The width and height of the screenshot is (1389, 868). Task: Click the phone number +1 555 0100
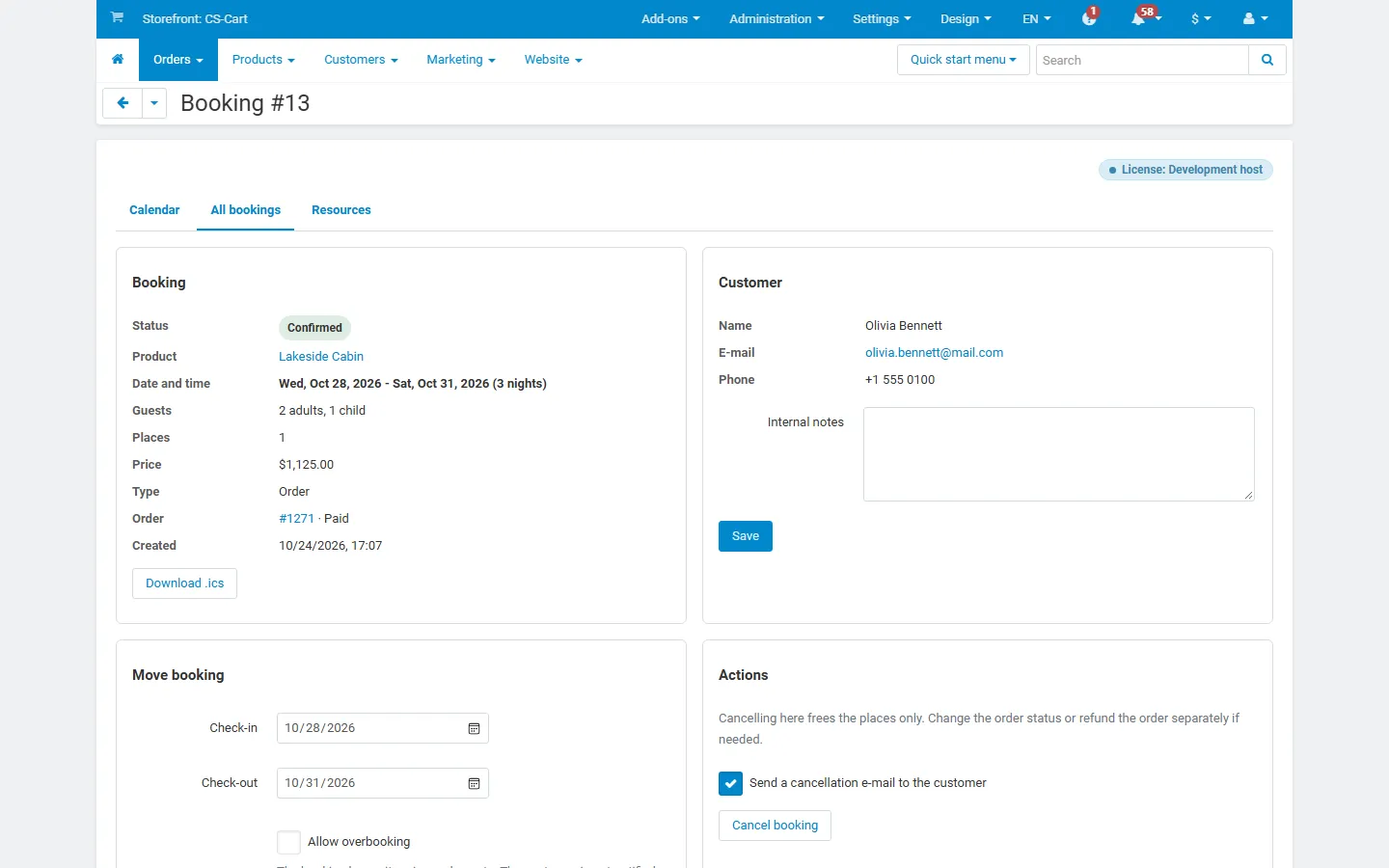click(900, 380)
